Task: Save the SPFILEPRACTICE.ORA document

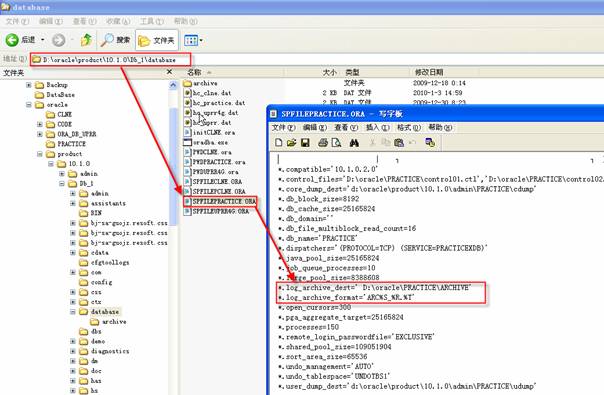Action: (x=305, y=143)
